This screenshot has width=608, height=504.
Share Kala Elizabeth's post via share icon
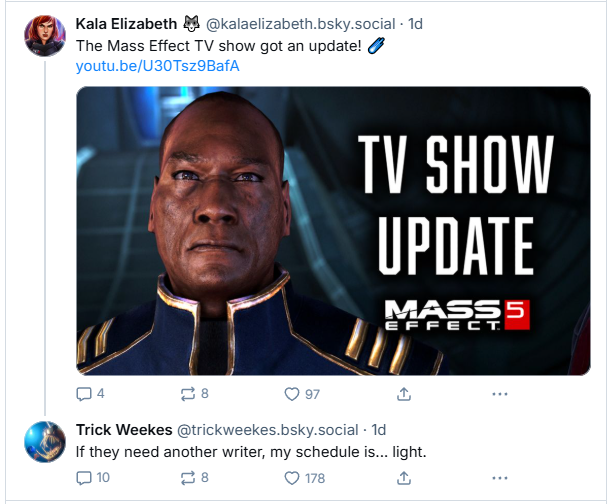tap(404, 394)
